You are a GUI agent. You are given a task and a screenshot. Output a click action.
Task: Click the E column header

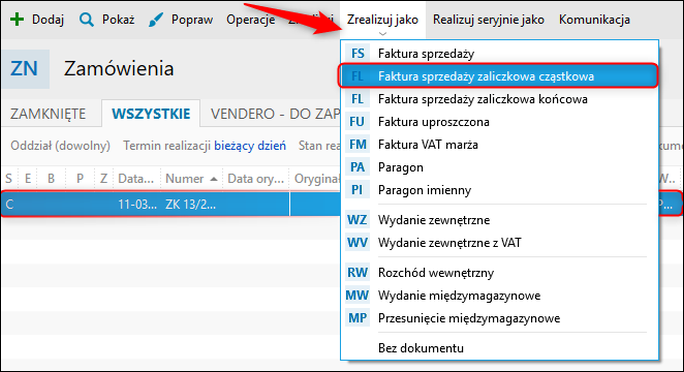(28, 179)
